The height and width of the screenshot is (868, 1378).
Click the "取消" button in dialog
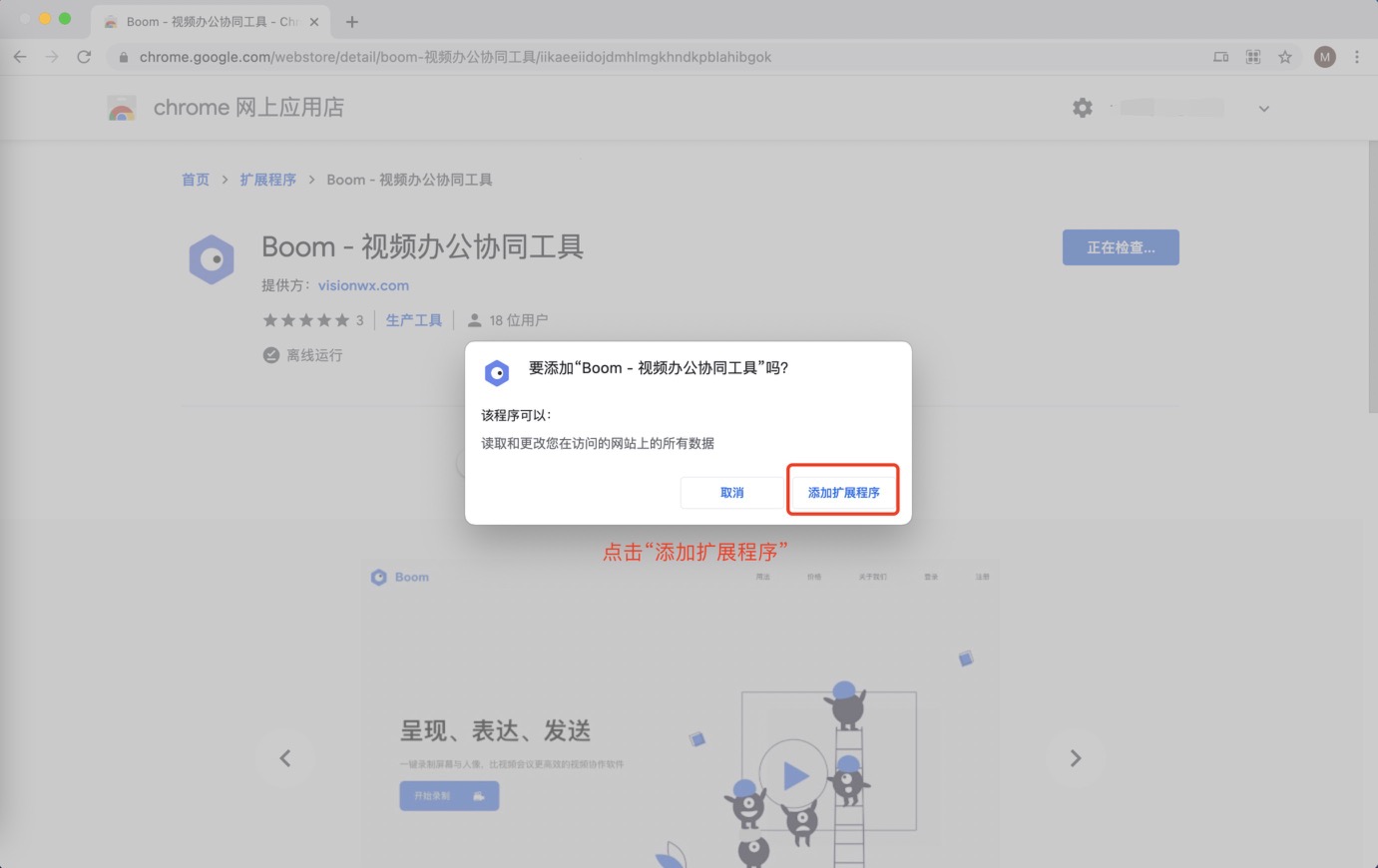click(731, 492)
